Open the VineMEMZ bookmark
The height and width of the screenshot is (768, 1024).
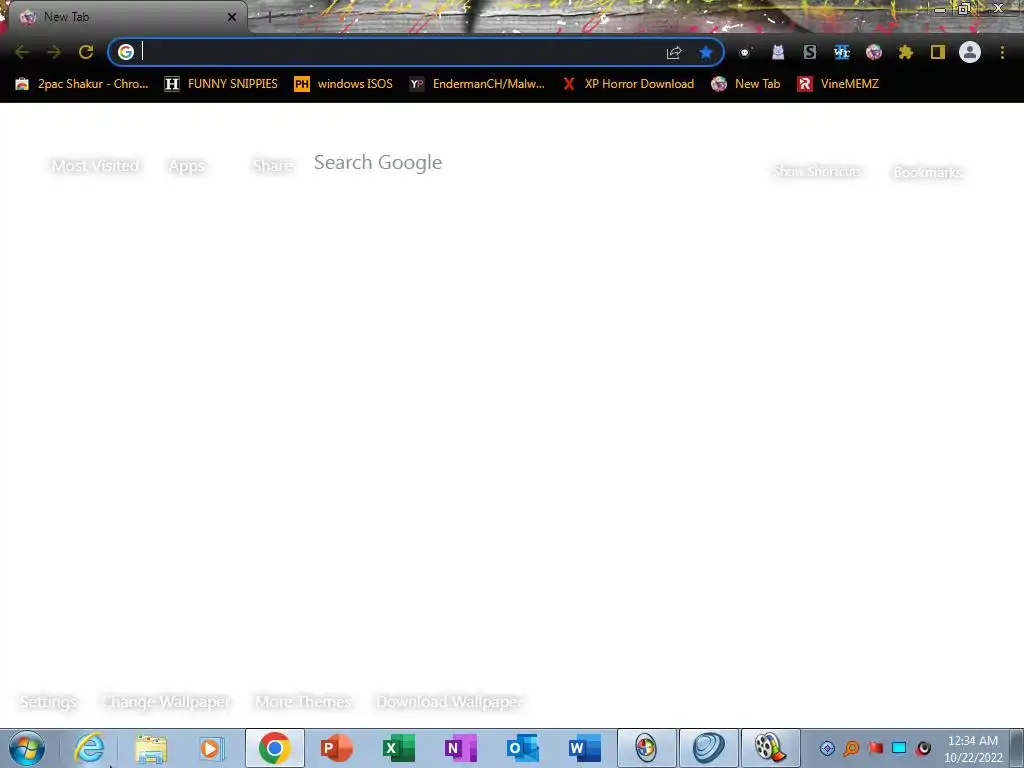(838, 84)
